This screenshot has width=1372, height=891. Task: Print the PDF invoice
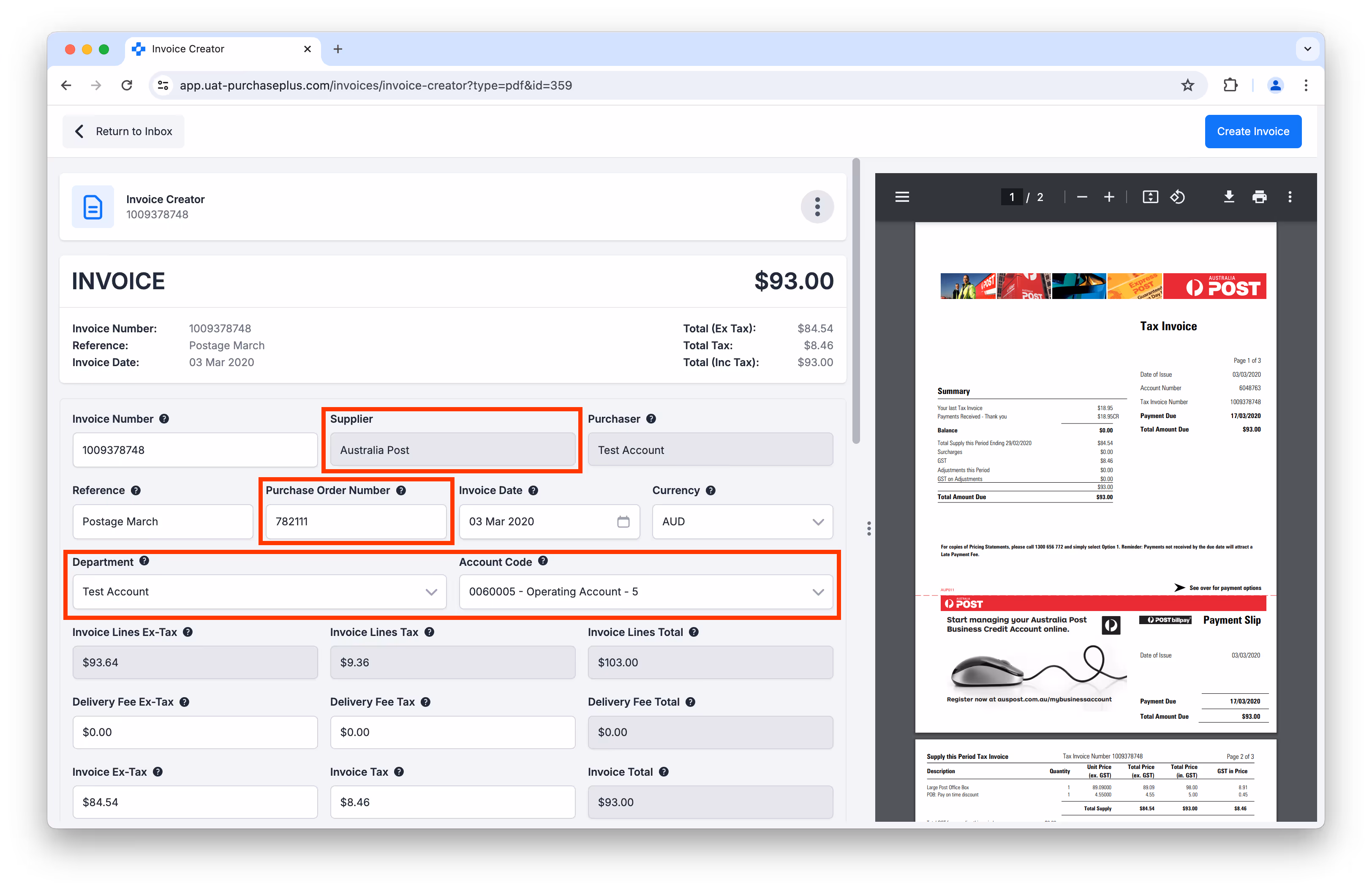click(1259, 197)
